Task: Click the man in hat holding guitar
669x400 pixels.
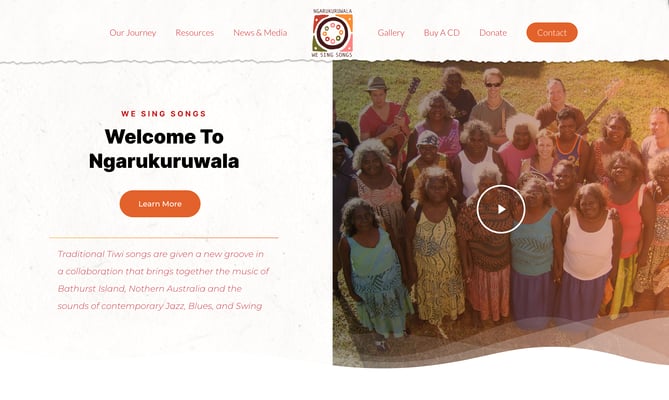Action: 381,111
